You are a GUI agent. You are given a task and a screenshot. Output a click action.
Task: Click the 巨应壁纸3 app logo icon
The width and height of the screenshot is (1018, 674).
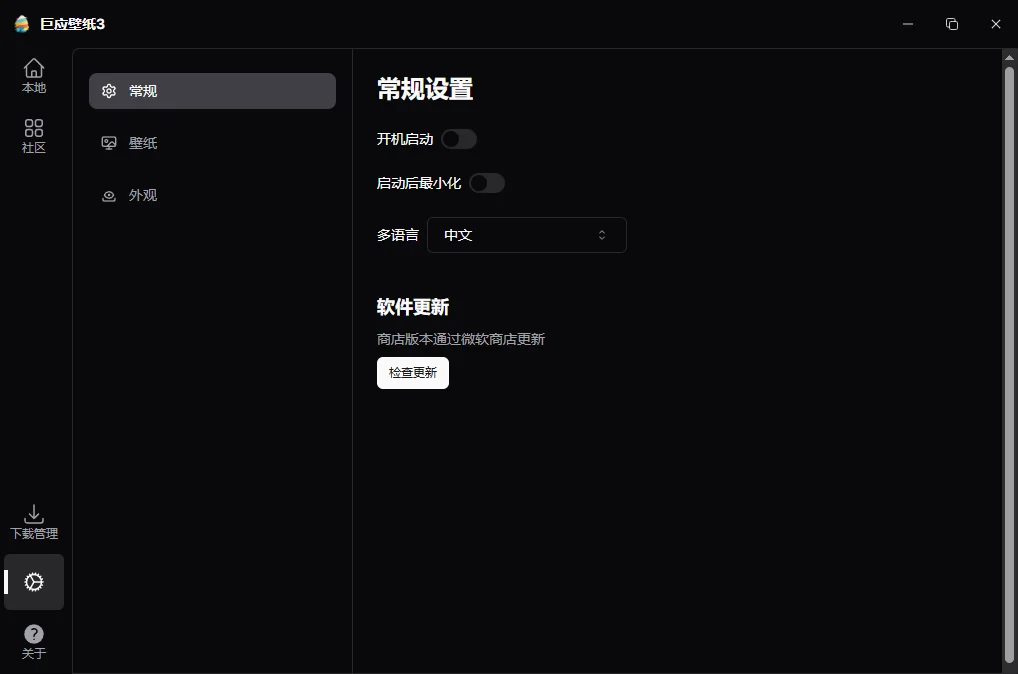tap(22, 24)
